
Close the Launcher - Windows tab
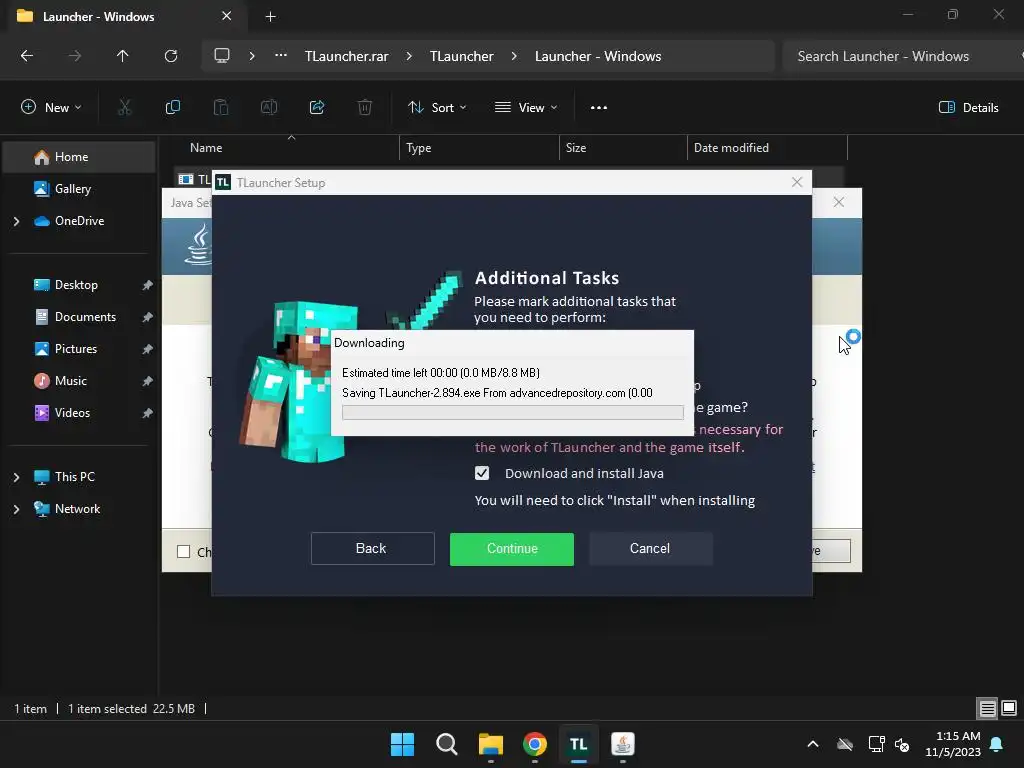[227, 16]
